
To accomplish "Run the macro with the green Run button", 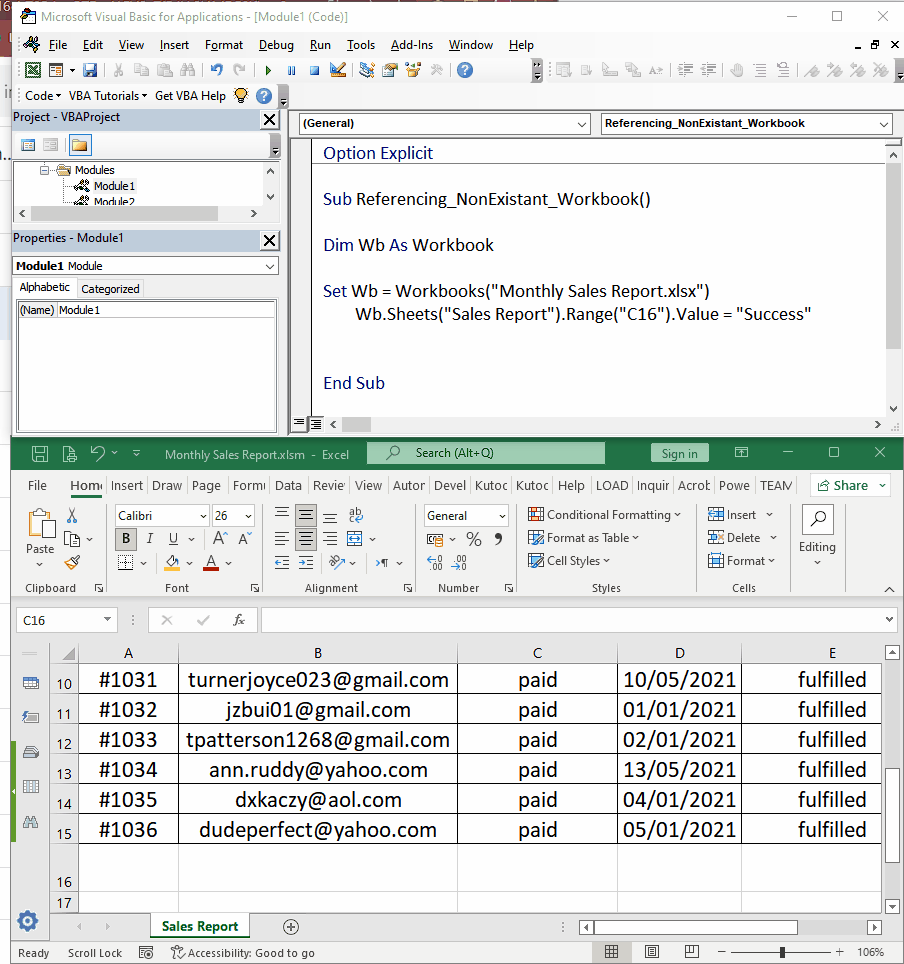I will pyautogui.click(x=268, y=70).
